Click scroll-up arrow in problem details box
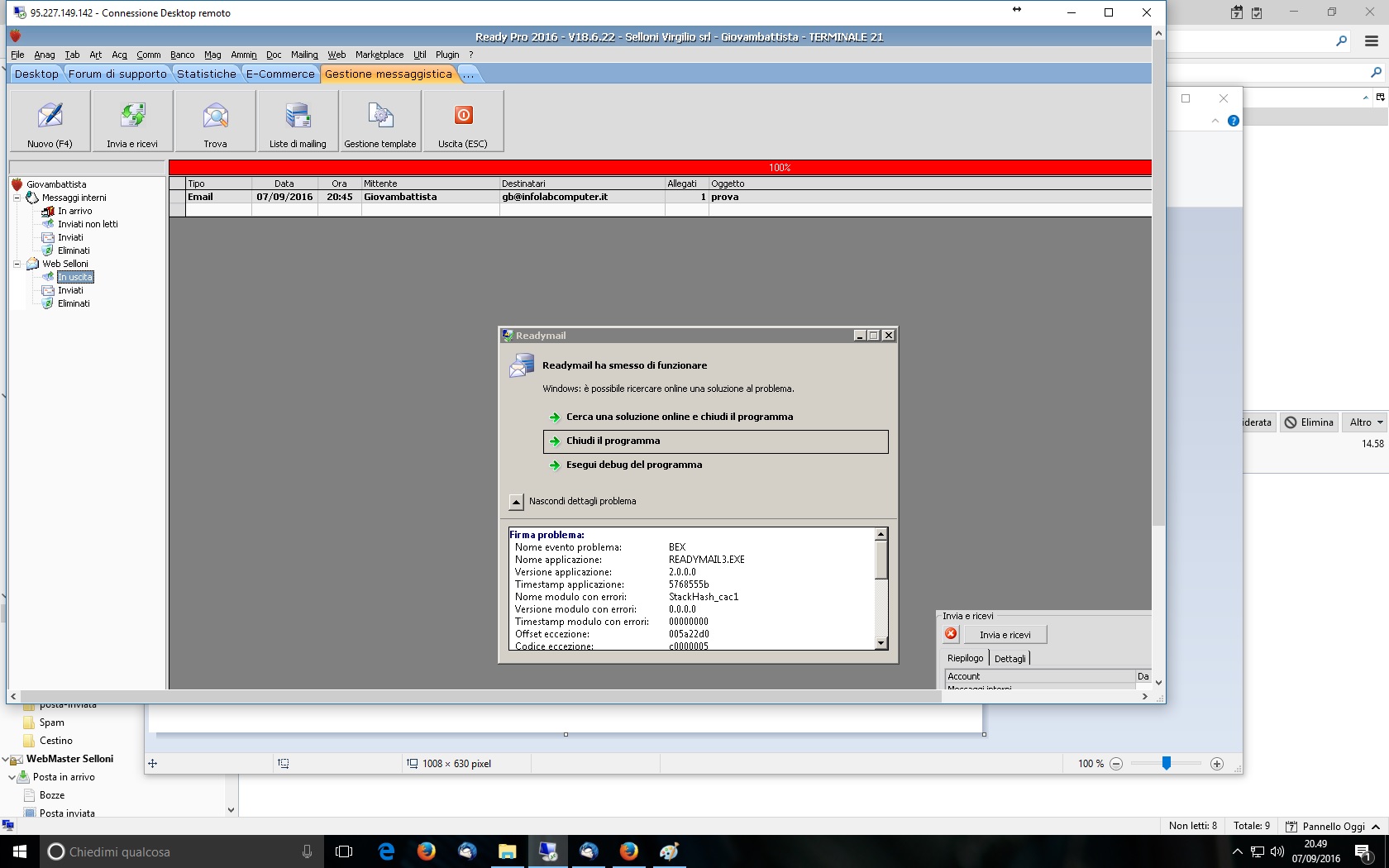The height and width of the screenshot is (868, 1389). (x=881, y=534)
